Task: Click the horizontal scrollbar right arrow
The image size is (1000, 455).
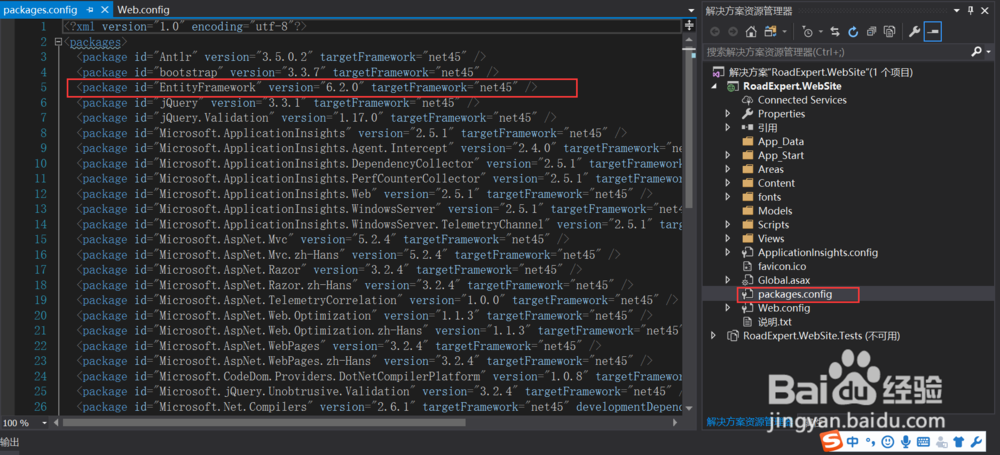Action: (675, 422)
